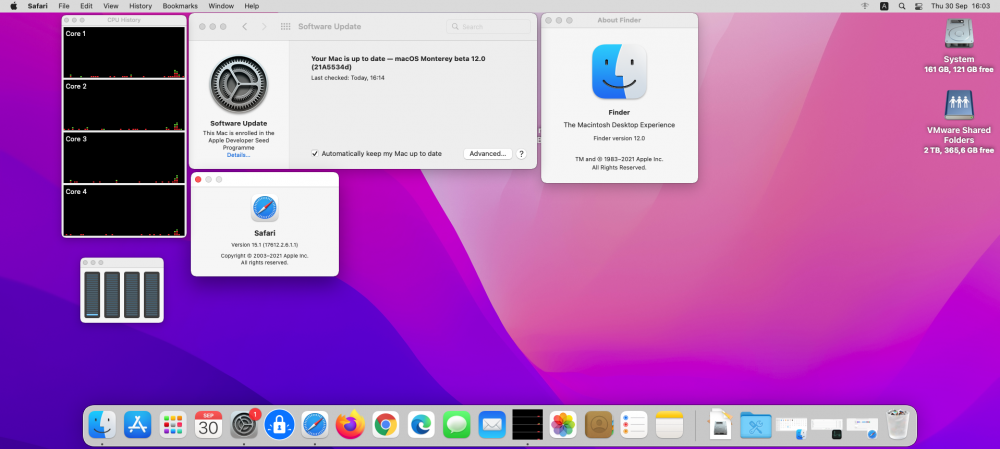Screen dimensions: 1000x449
Task: Open the blue padlock app in the Dock
Action: pyautogui.click(x=279, y=424)
